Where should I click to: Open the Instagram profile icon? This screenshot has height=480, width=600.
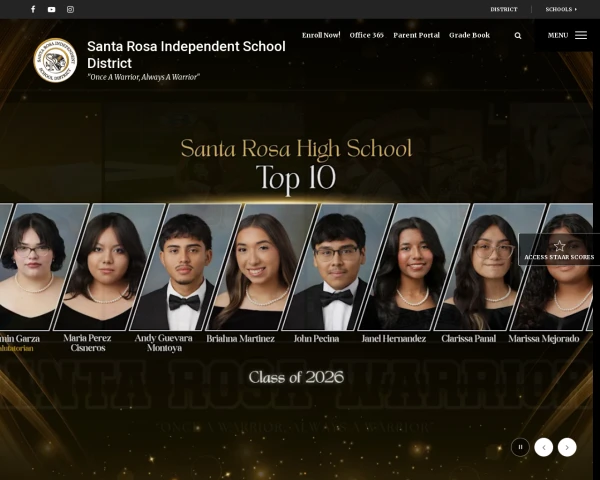coord(70,10)
